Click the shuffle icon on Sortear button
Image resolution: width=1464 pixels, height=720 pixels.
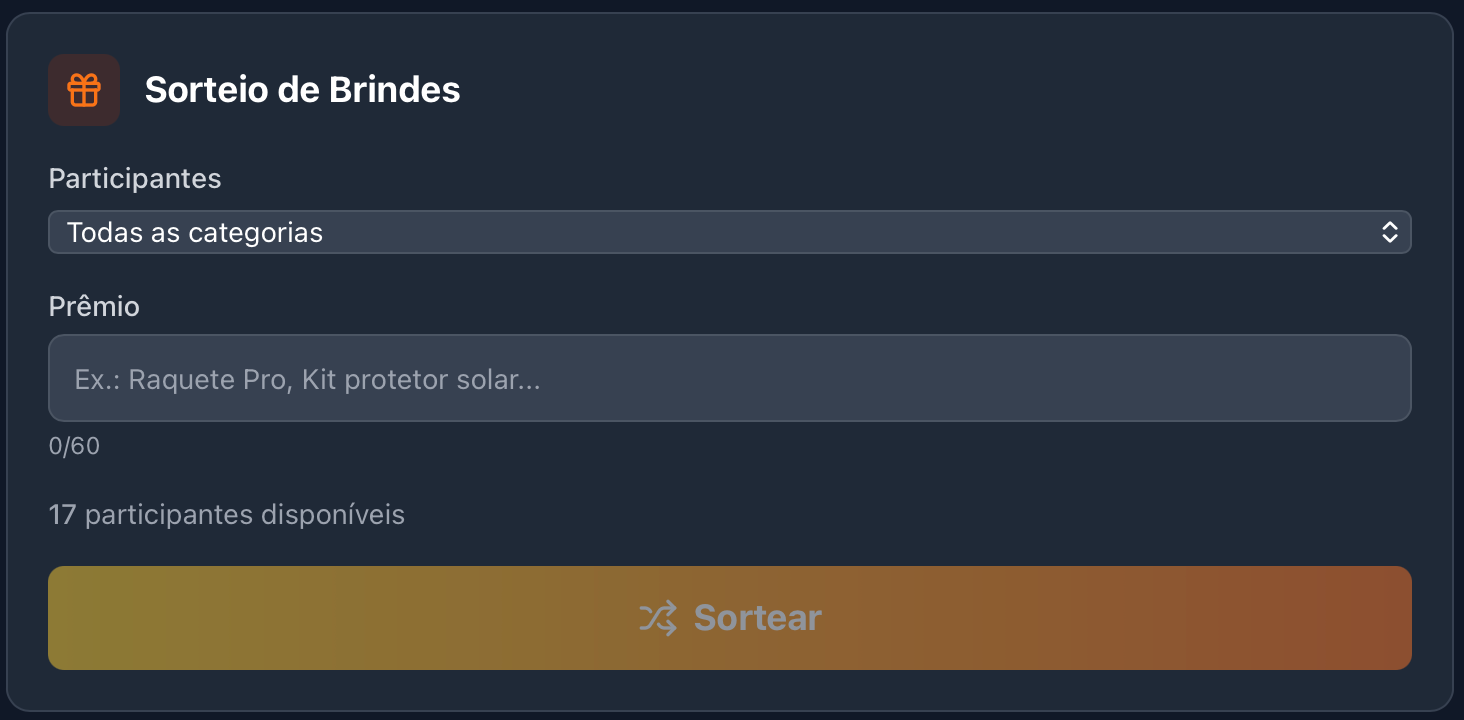(x=658, y=618)
